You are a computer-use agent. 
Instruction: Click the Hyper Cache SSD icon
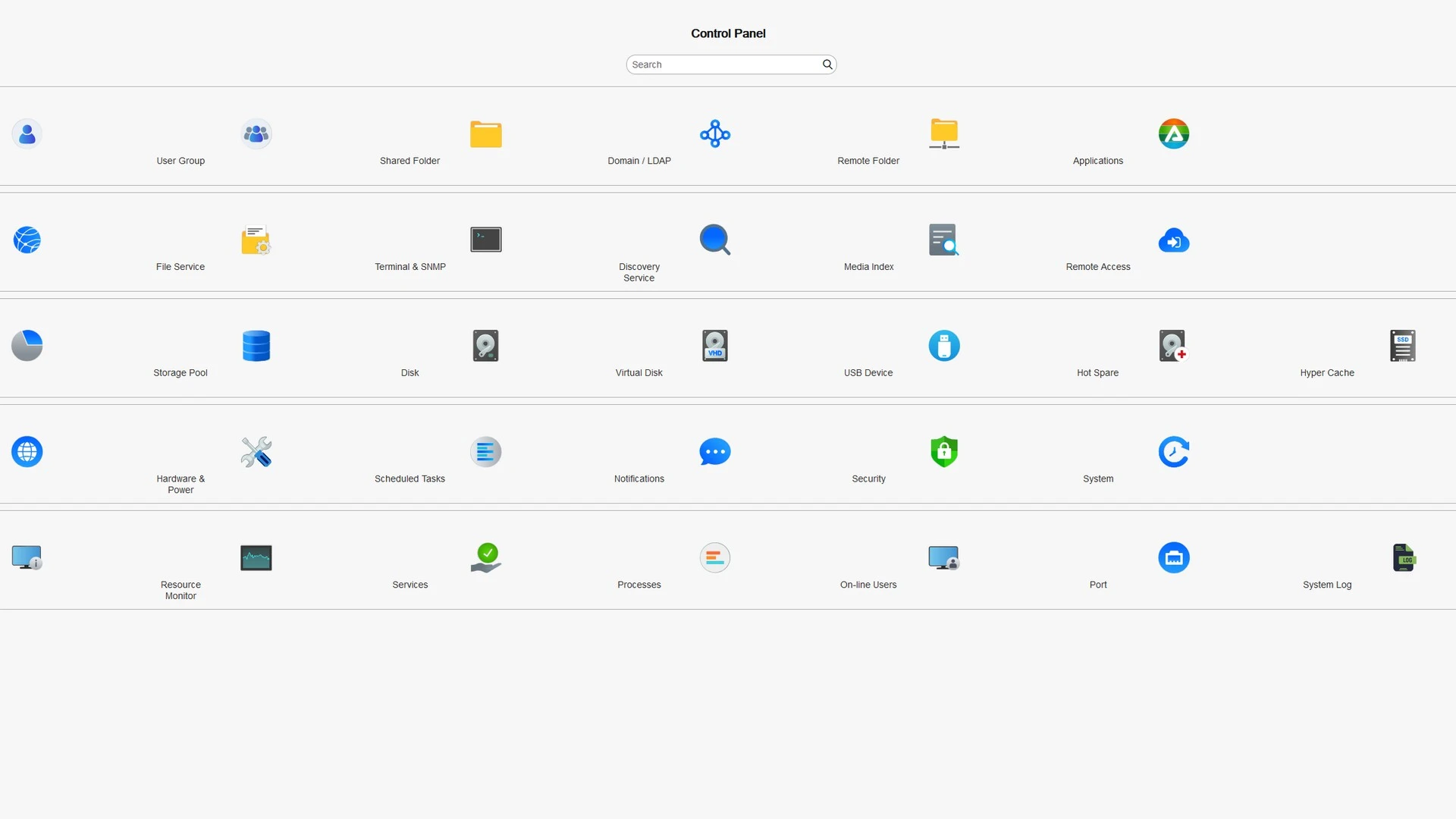1403,346
